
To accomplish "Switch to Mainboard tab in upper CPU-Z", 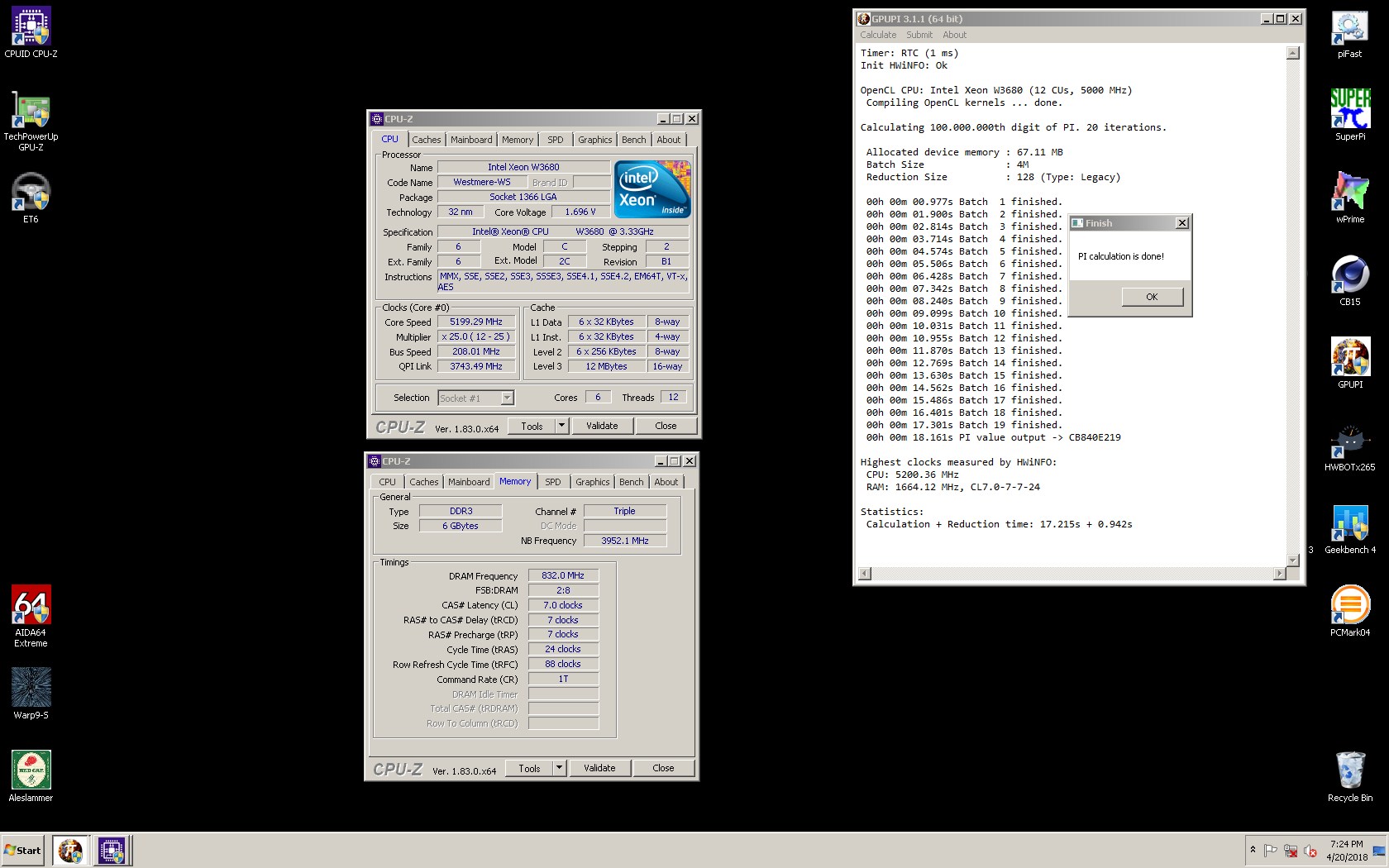I will pyautogui.click(x=471, y=140).
